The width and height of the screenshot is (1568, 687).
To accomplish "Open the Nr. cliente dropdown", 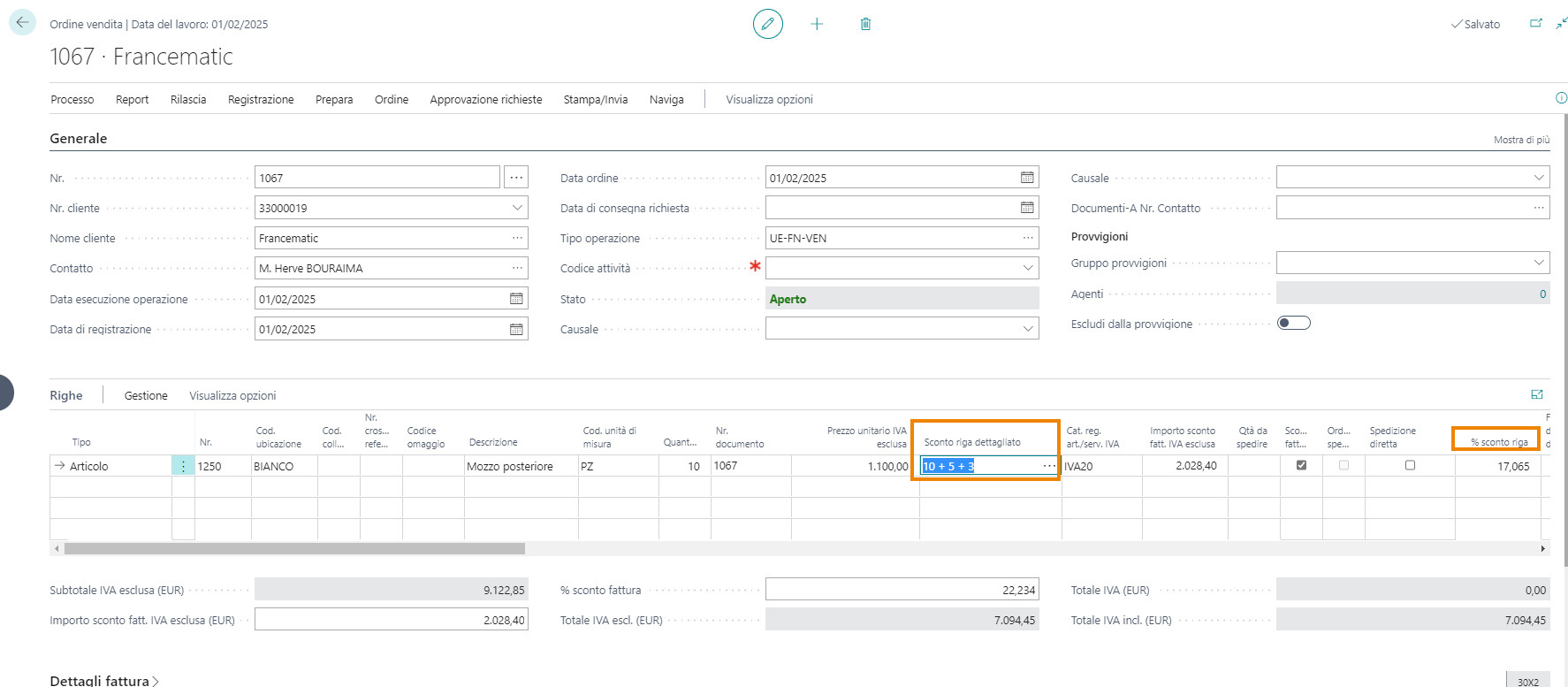I will click(x=517, y=208).
